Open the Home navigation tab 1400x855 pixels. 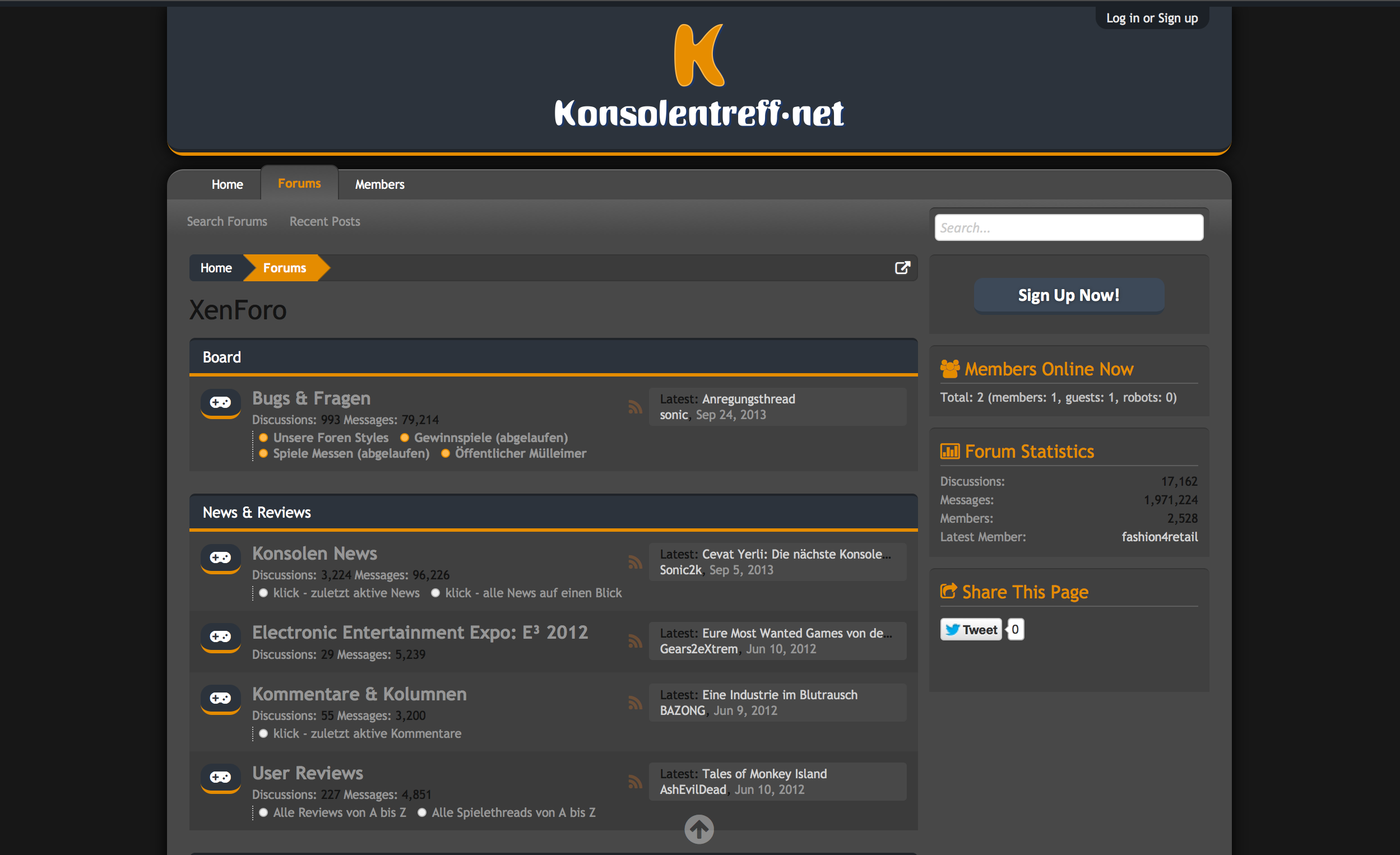click(x=228, y=184)
